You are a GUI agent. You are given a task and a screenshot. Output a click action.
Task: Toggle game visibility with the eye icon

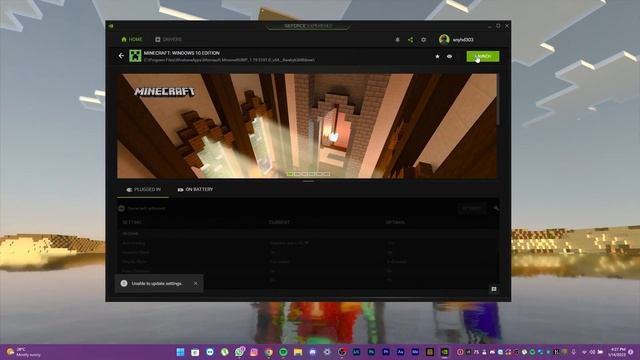point(449,56)
